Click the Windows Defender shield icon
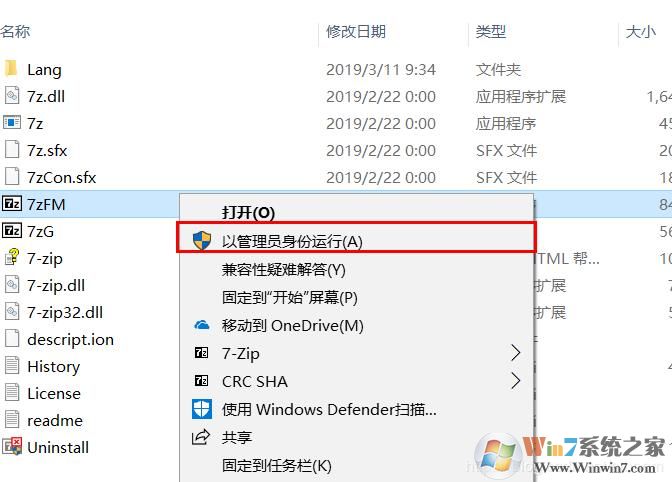Screen dimensions: 672x482 (201, 409)
